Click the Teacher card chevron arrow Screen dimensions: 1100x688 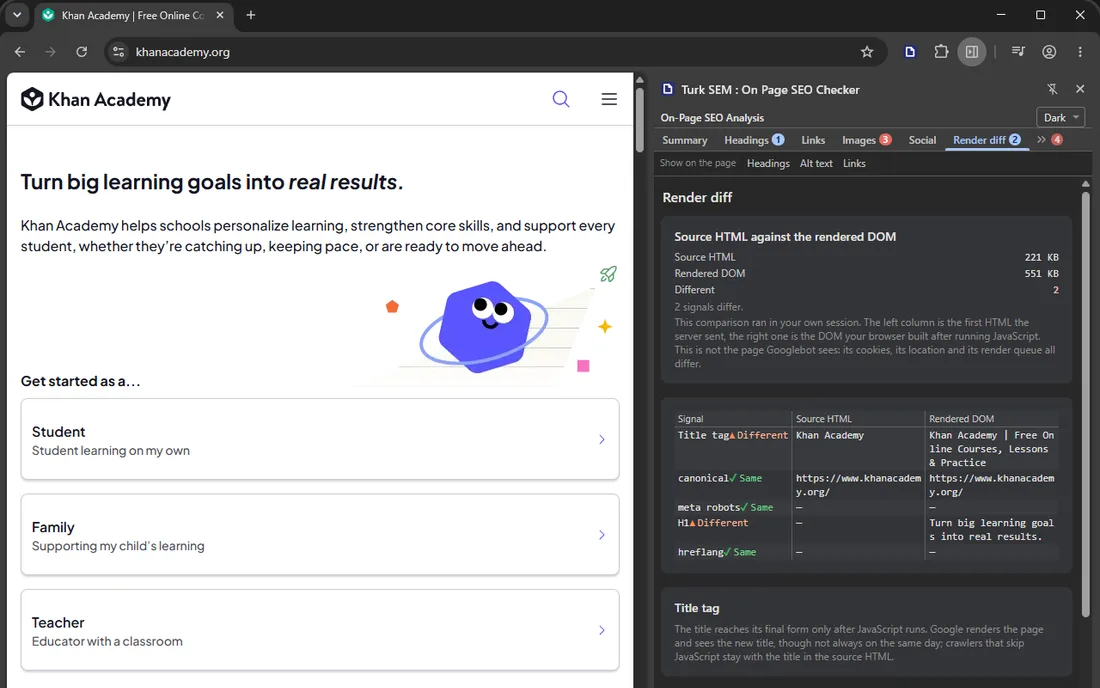coord(601,630)
